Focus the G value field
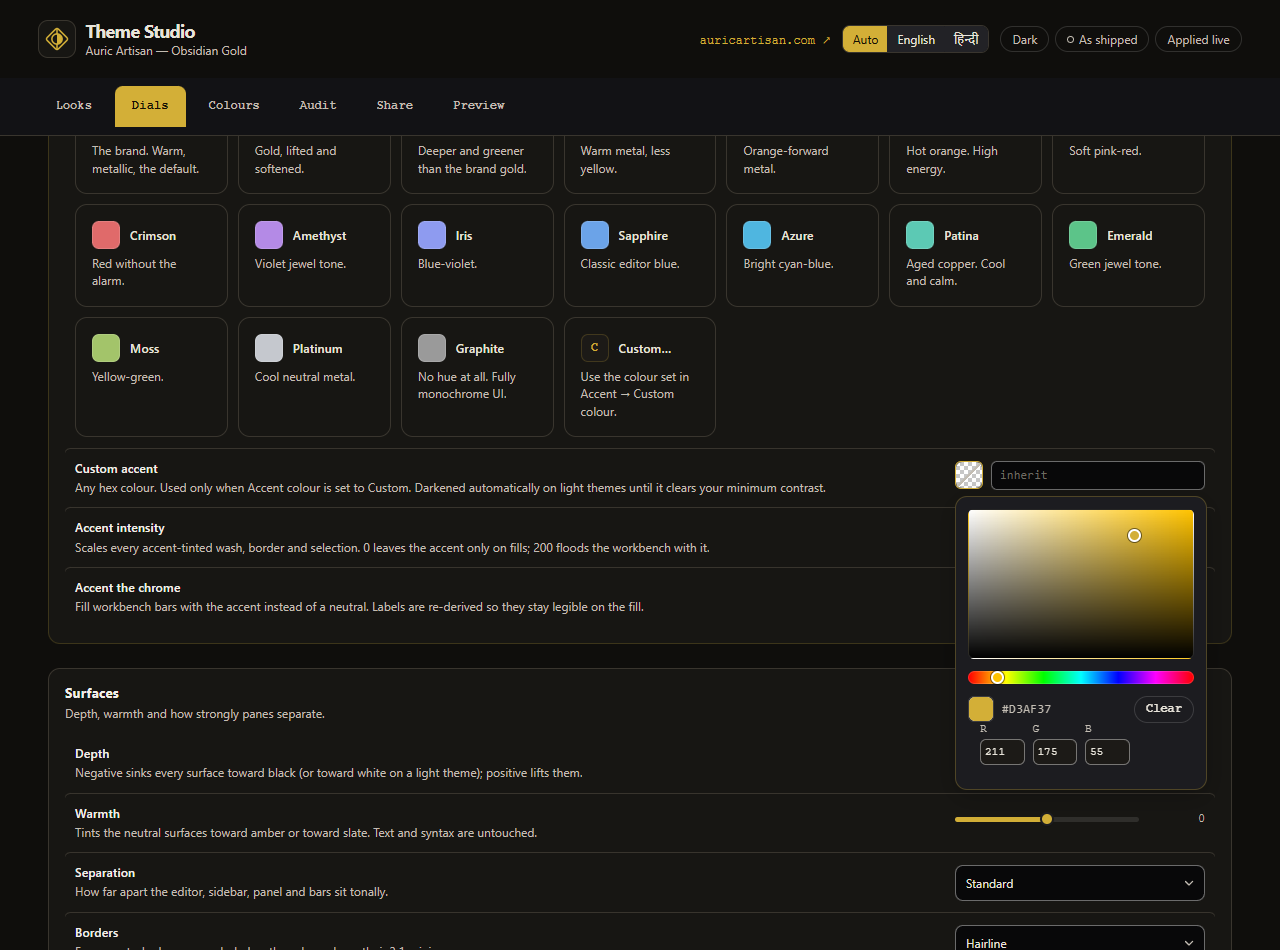 pyautogui.click(x=1055, y=752)
